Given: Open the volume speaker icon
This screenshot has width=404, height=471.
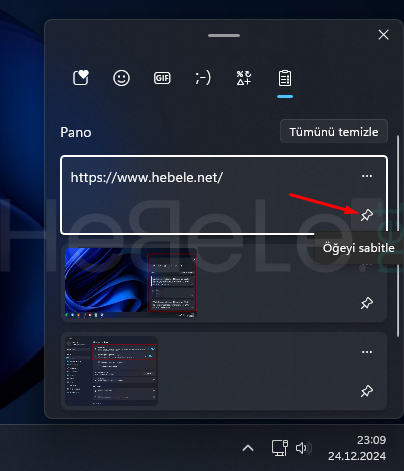Looking at the screenshot, I should coord(303,448).
